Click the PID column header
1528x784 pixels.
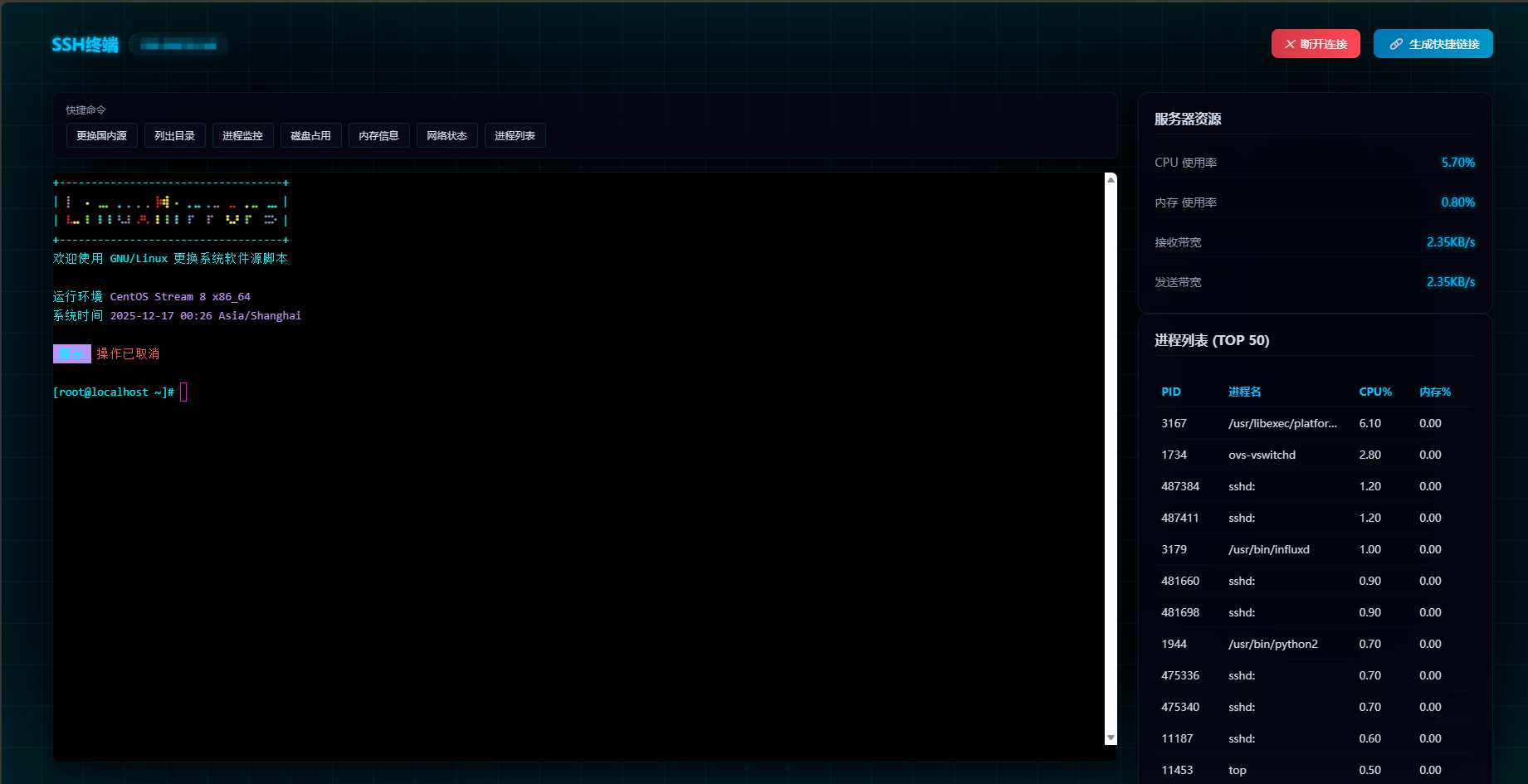pos(1171,392)
